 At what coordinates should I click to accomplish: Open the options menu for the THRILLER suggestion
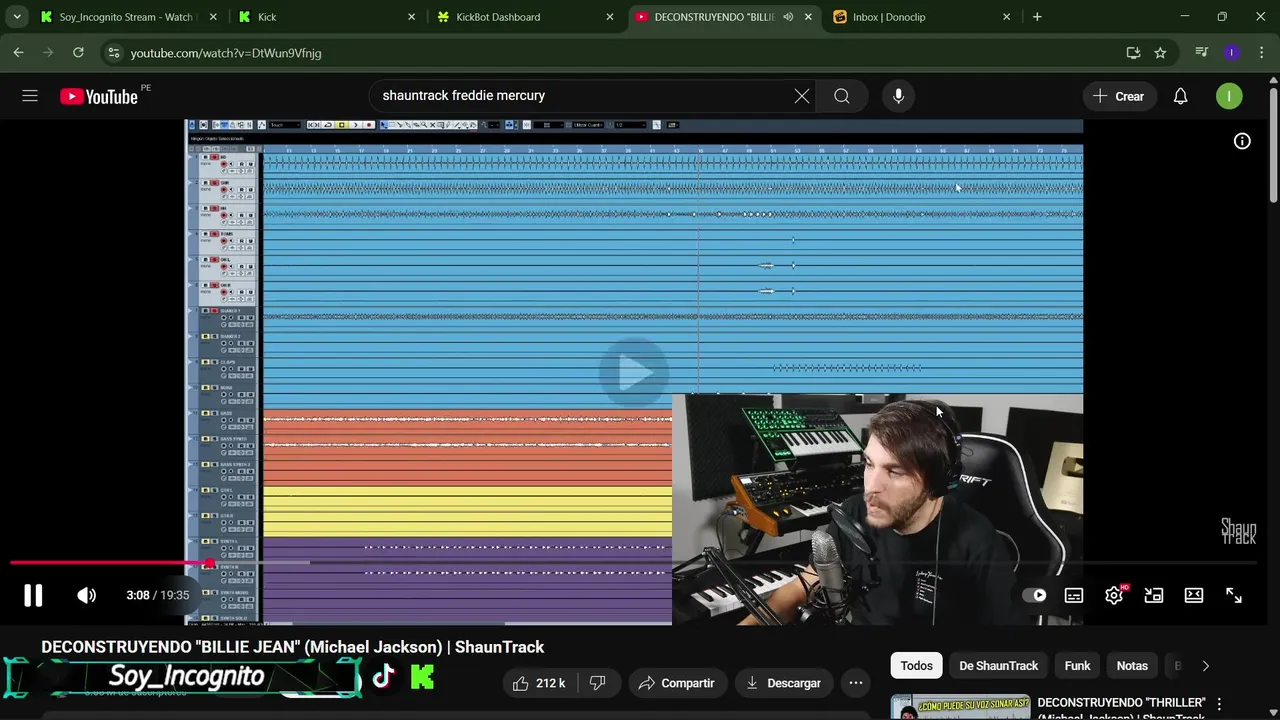click(1219, 705)
